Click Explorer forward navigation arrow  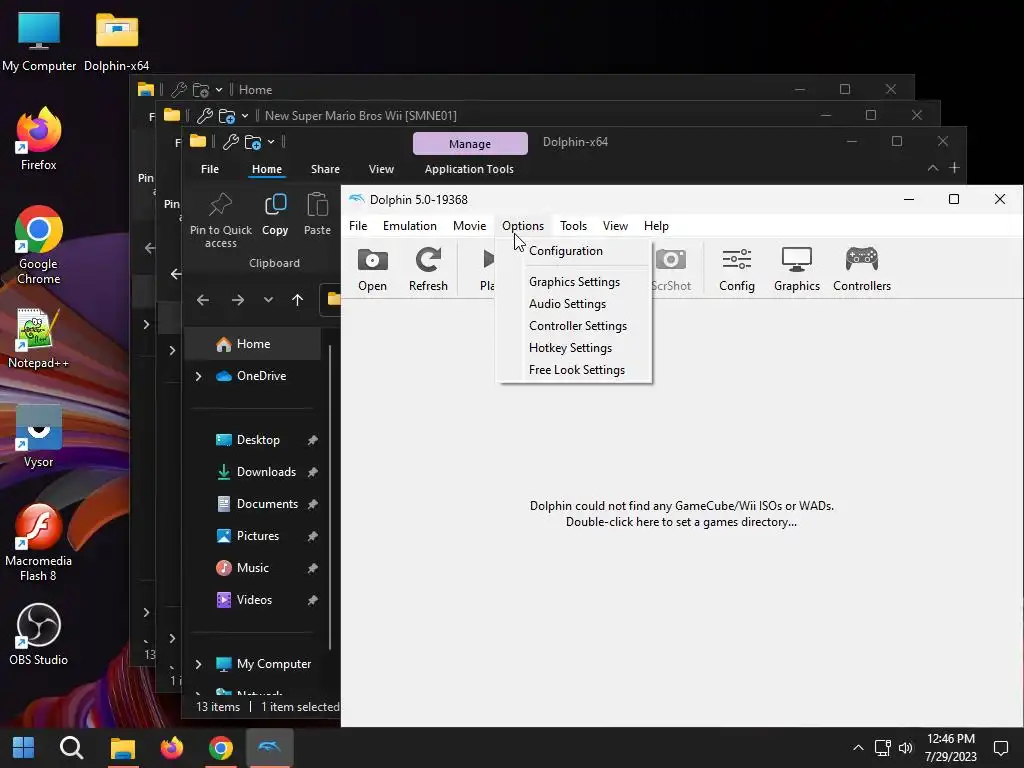[238, 300]
